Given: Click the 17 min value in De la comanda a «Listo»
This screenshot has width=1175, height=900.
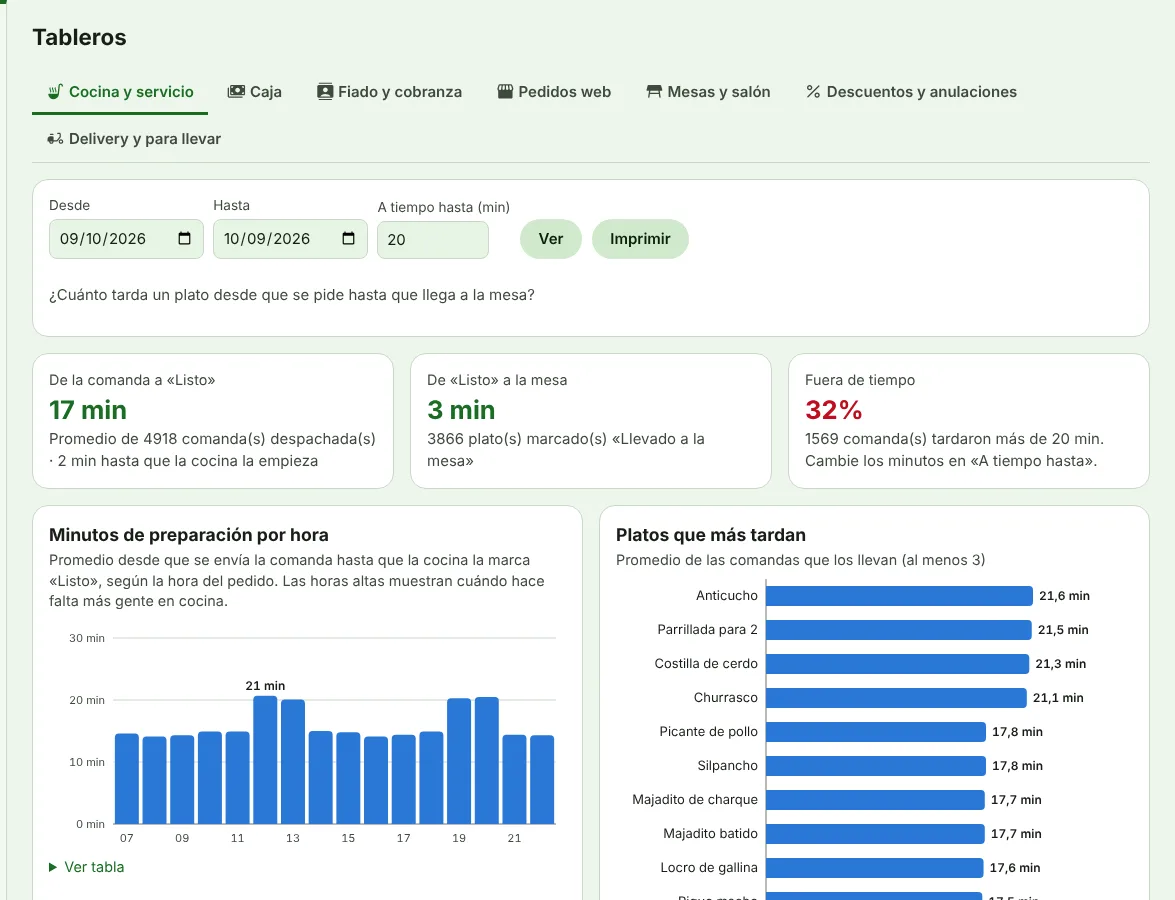Looking at the screenshot, I should (88, 410).
